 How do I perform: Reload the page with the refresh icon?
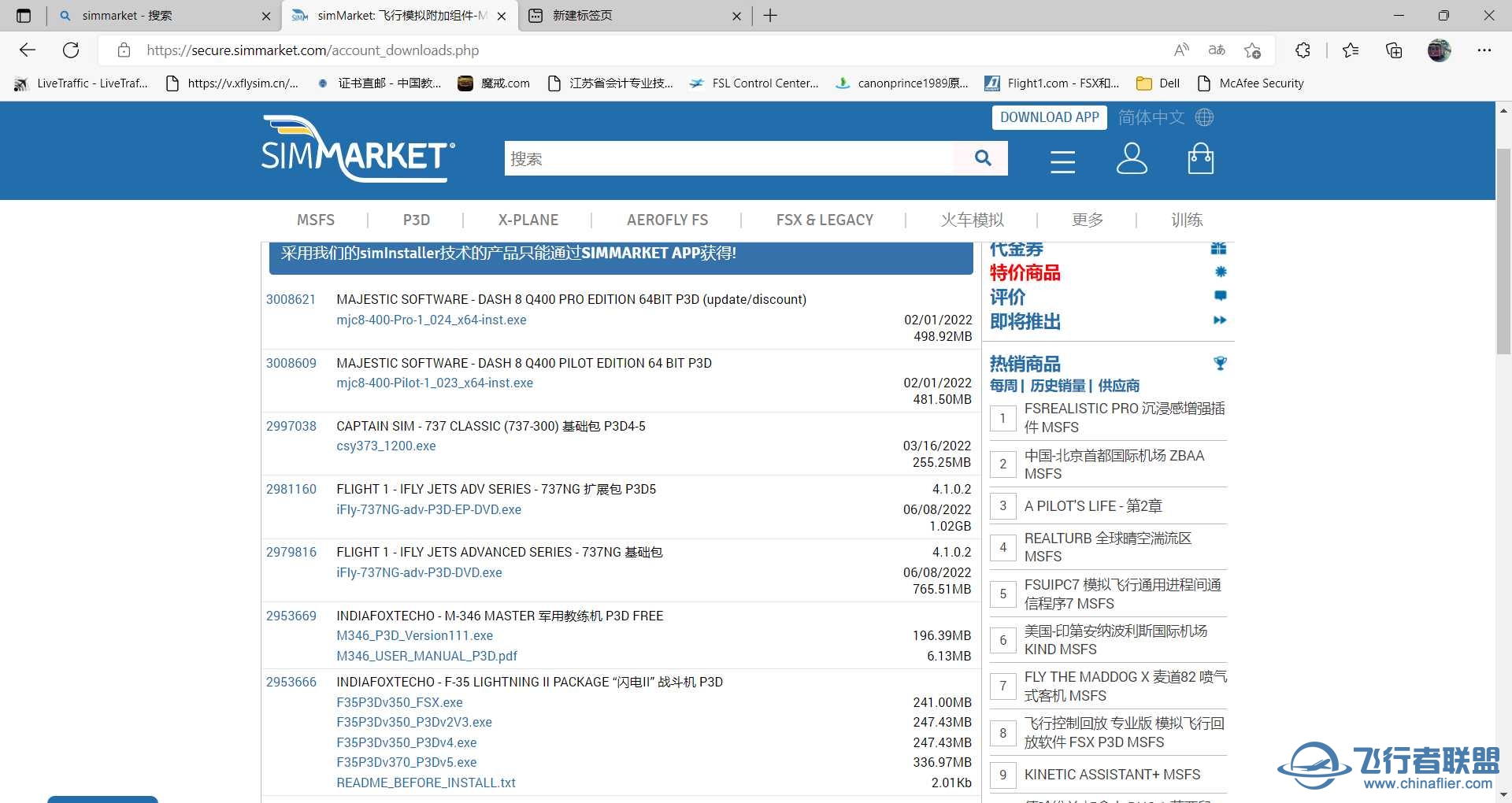[x=71, y=50]
